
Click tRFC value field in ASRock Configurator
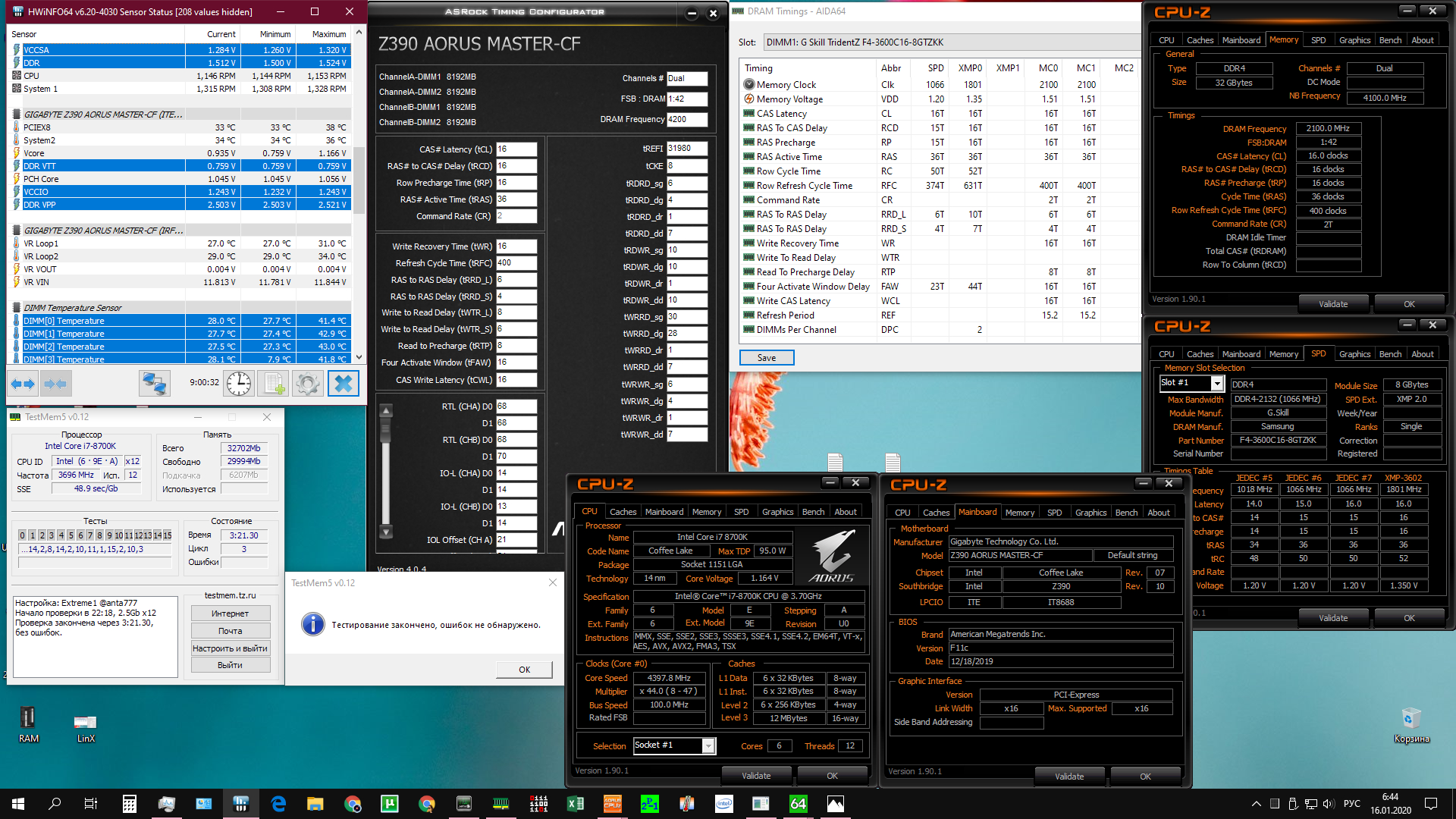(516, 263)
